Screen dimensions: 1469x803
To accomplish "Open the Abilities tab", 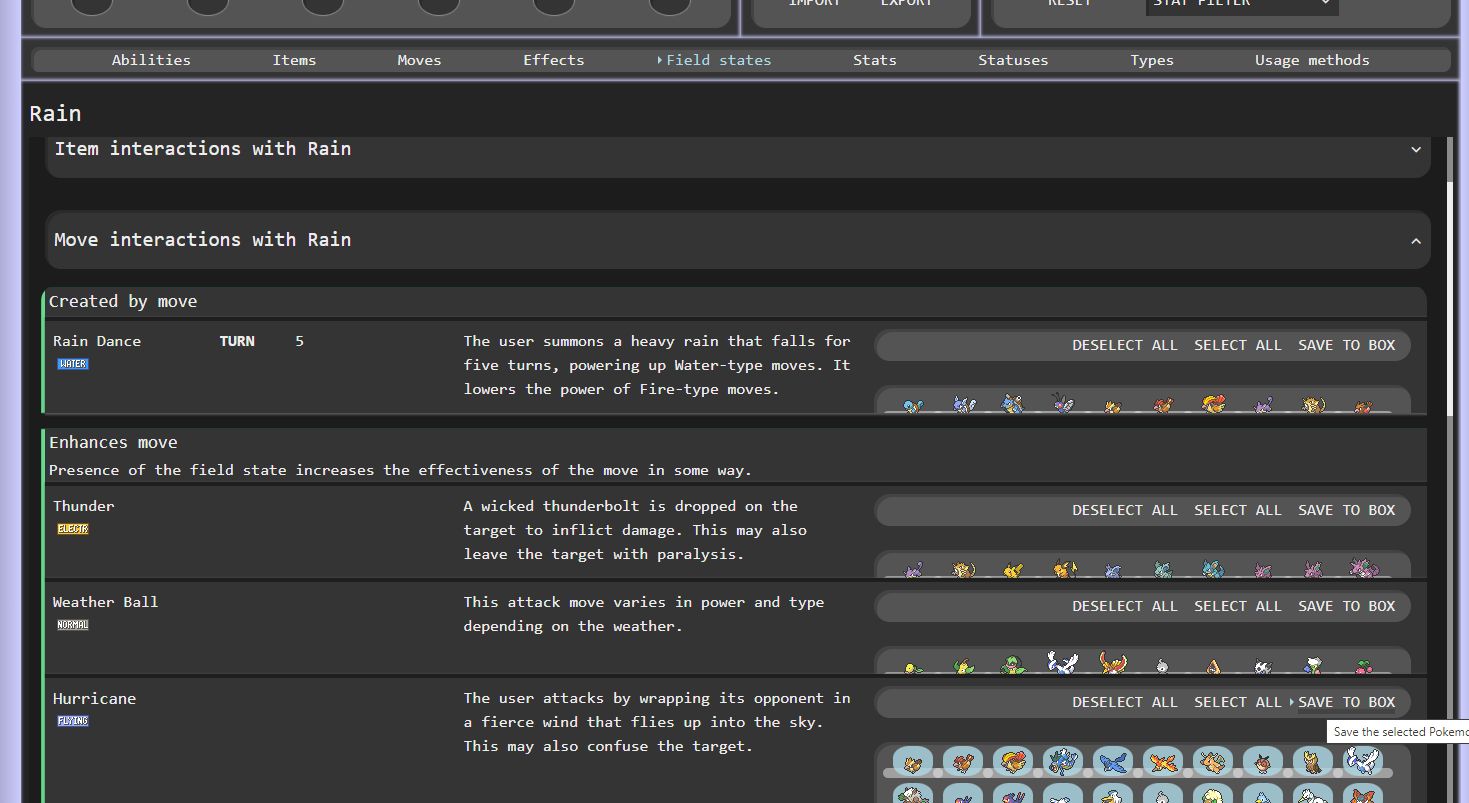I will [151, 60].
